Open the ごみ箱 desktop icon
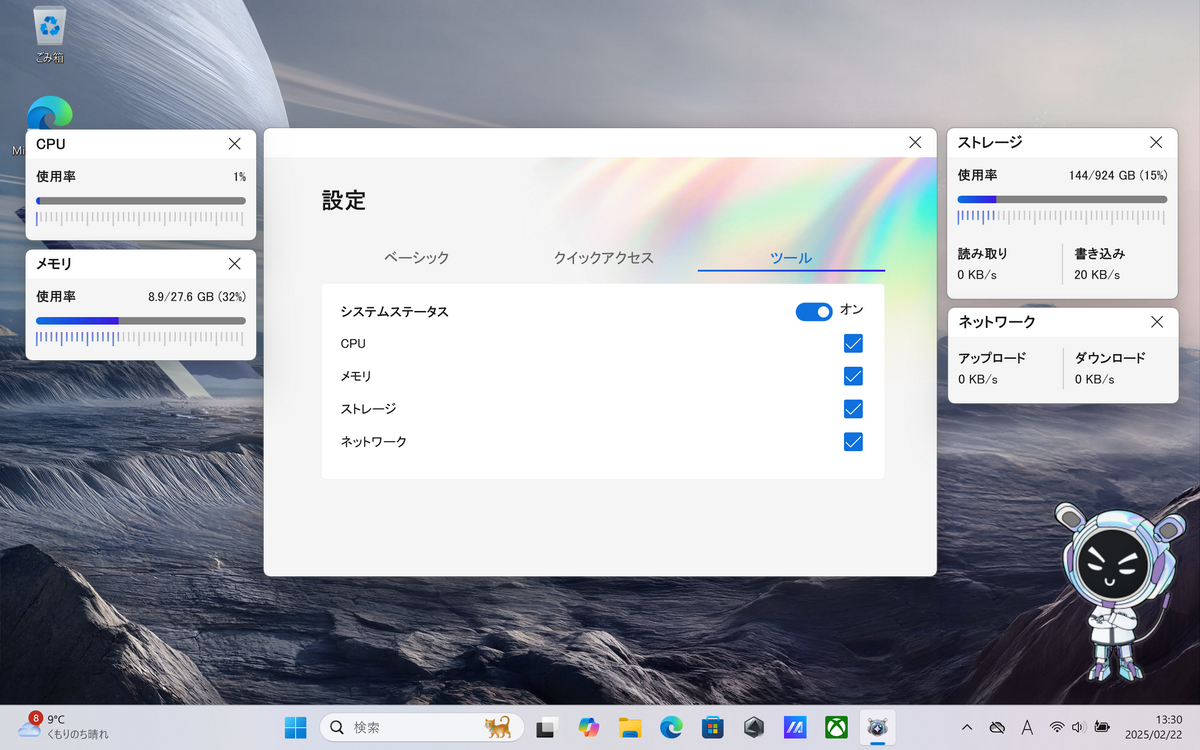 click(x=49, y=35)
